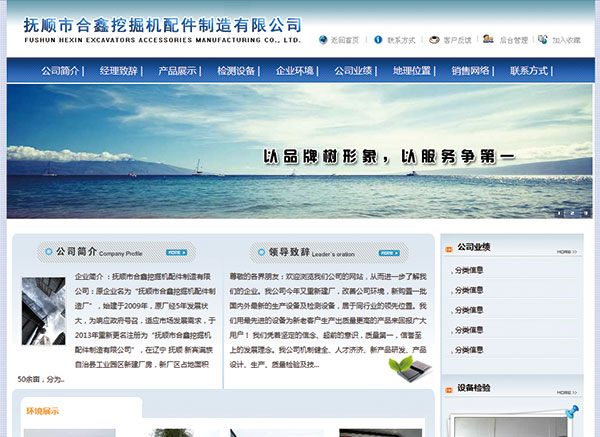Click the 联系方式 link in the navigation bar
600x437 pixels.
pyautogui.click(x=530, y=71)
